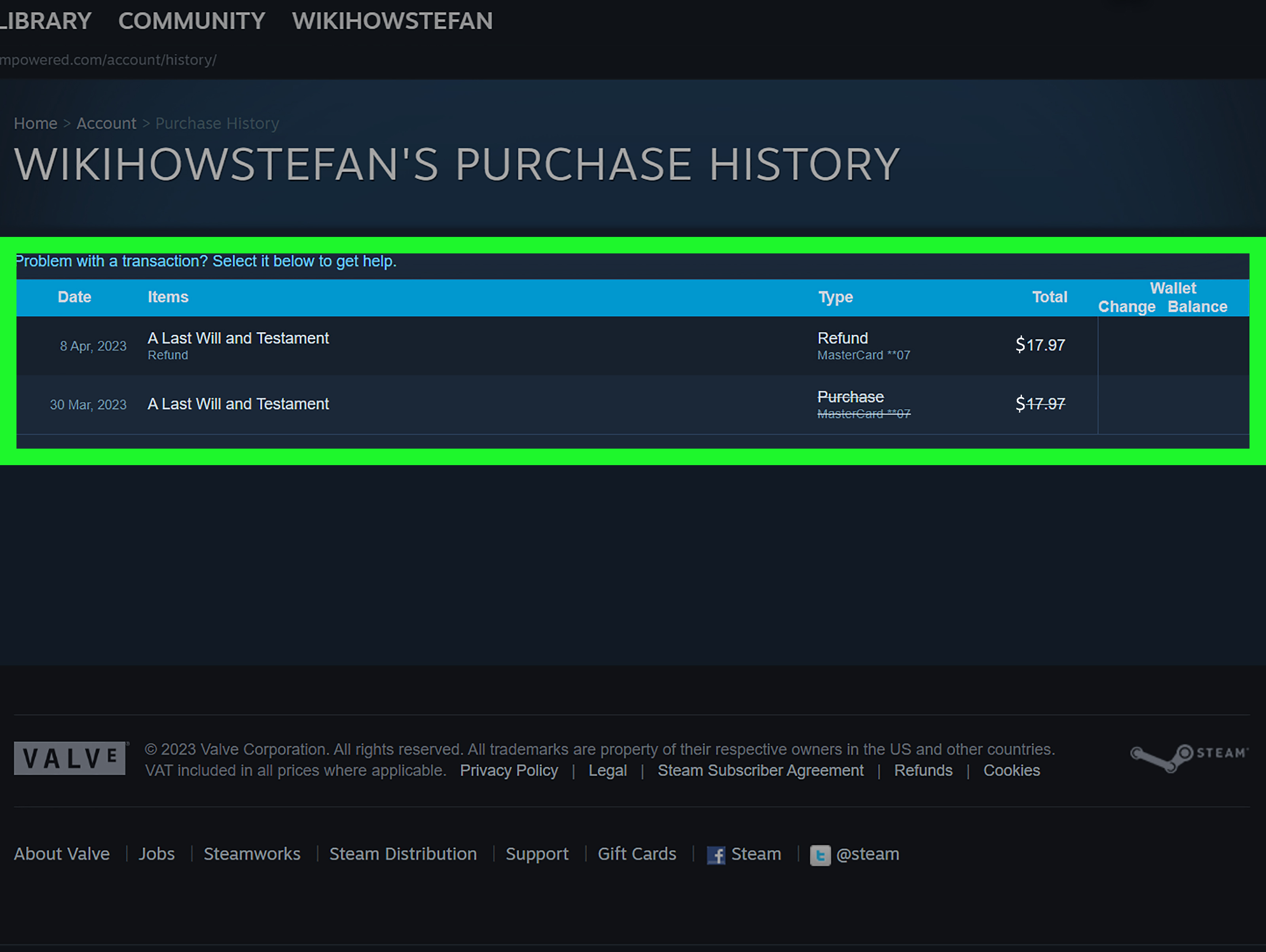Open the COMMUNITY menu
This screenshot has width=1266, height=952.
pos(192,21)
